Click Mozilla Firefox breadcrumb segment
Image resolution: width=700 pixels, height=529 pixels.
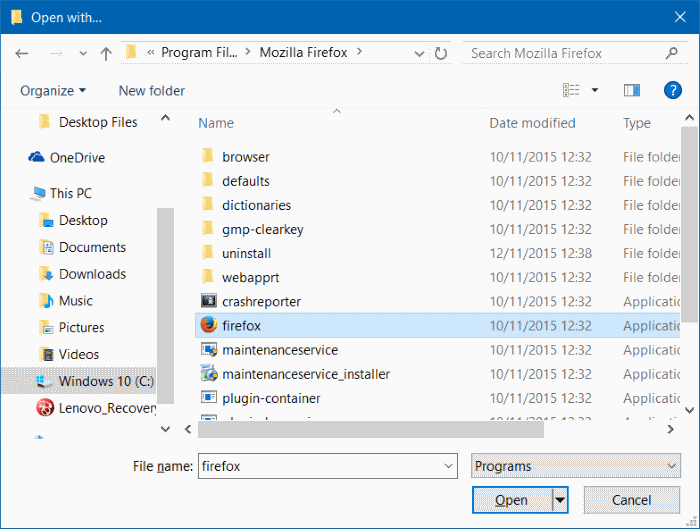(x=303, y=53)
